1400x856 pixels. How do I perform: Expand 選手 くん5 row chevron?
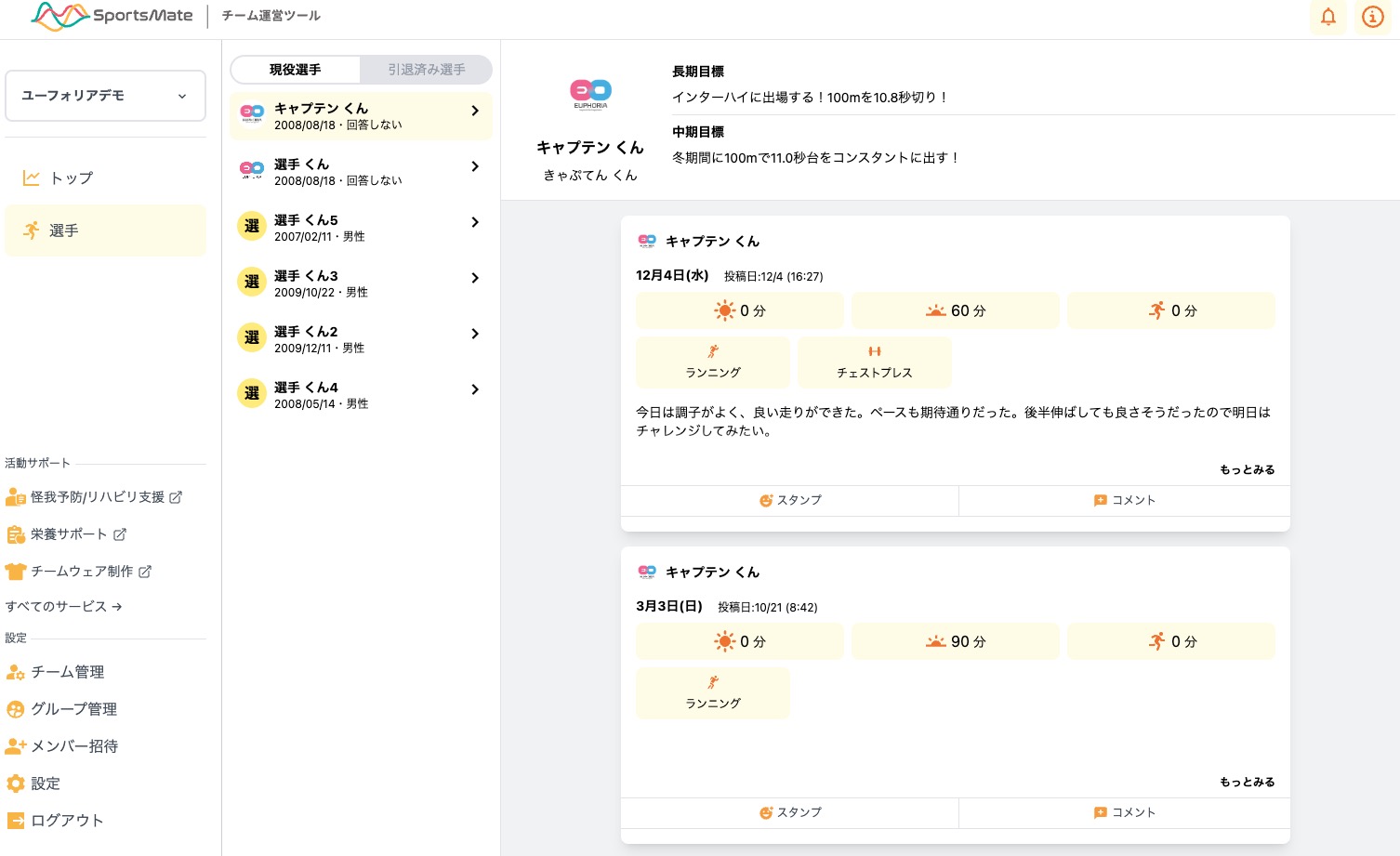pyautogui.click(x=475, y=222)
